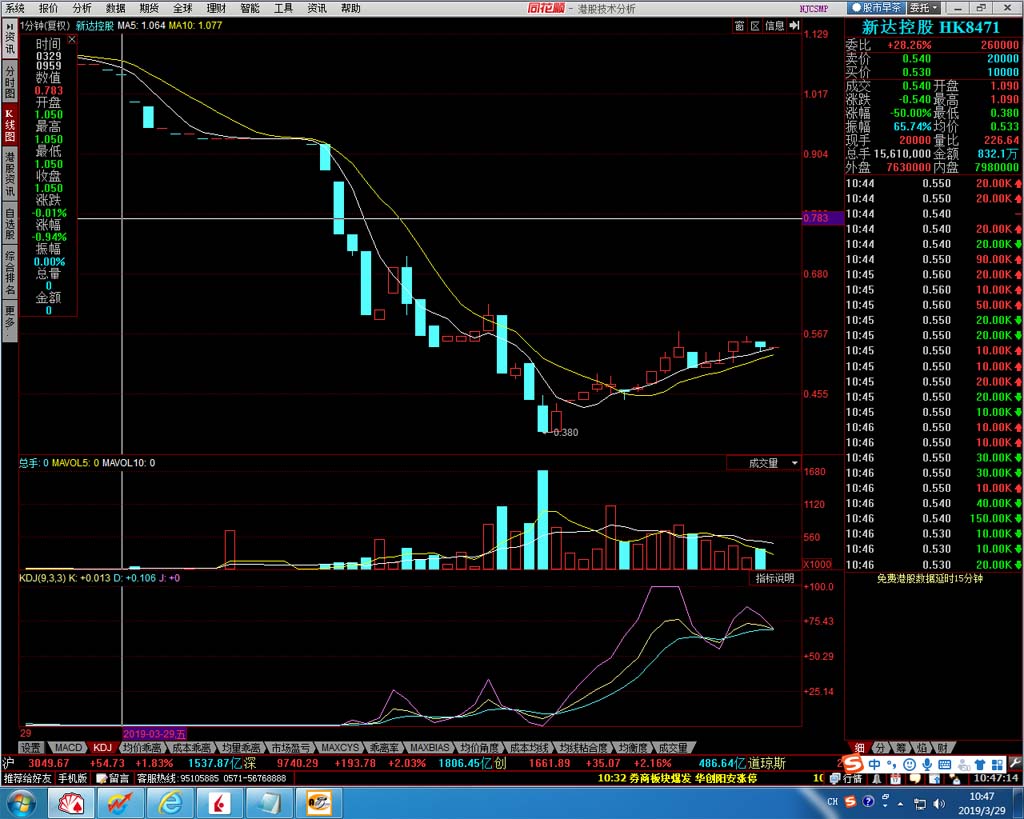Open the 股市早茶 morning tea button
The image size is (1024, 819).
(876, 8)
